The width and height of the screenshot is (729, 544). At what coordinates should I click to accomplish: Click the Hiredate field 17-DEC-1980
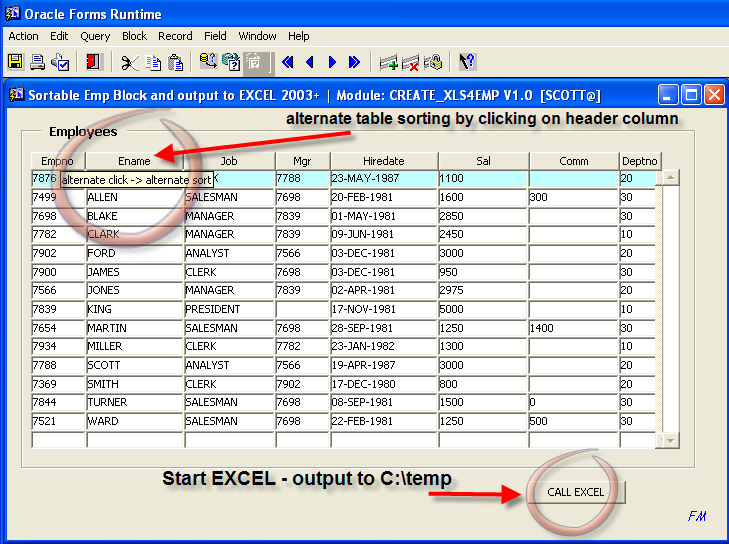tap(384, 384)
